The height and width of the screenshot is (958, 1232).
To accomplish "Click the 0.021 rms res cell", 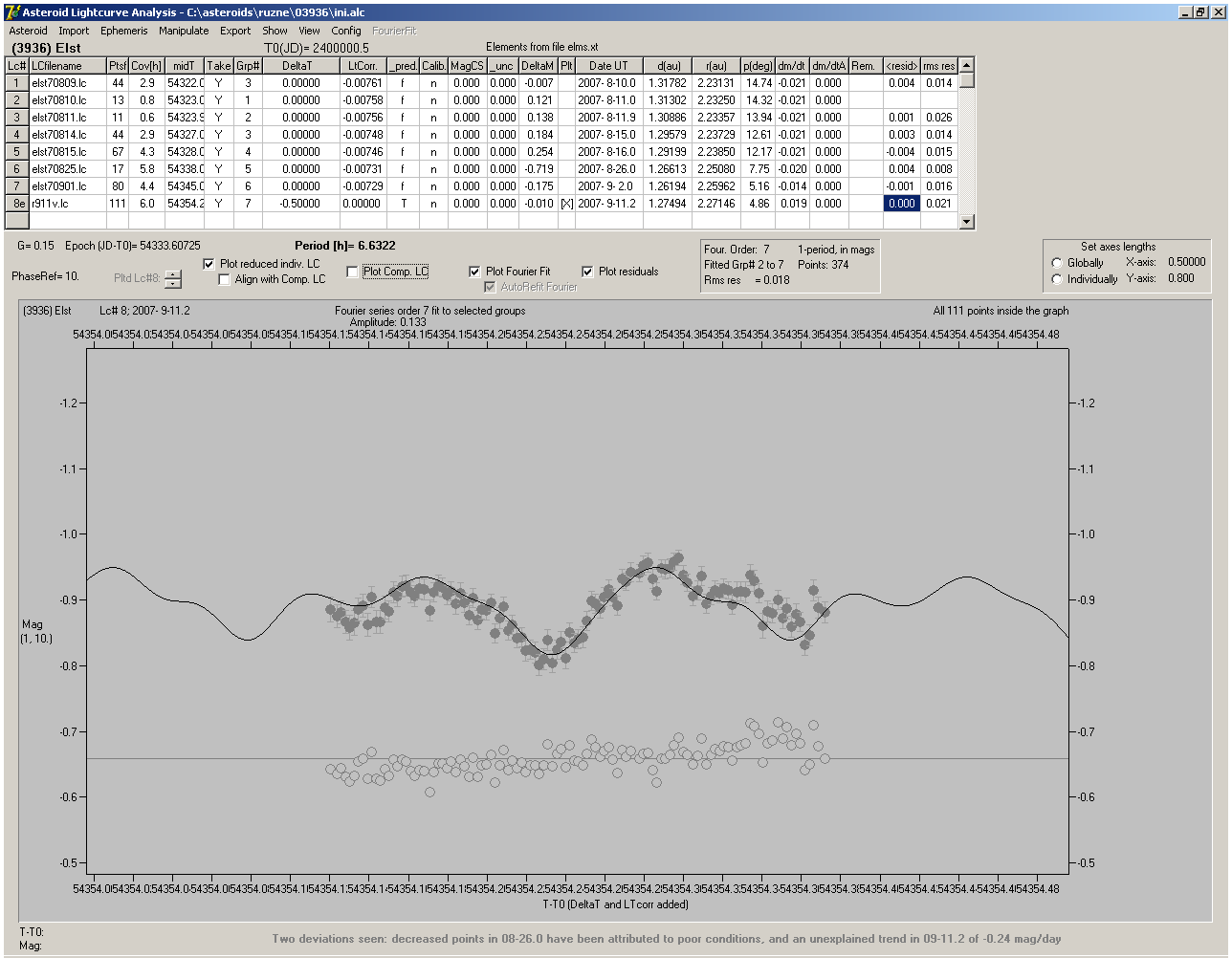I will (938, 204).
